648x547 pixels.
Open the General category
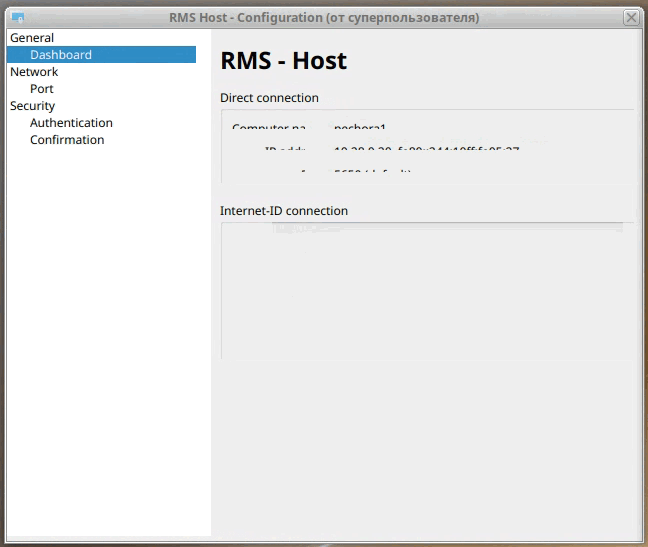tap(32, 38)
